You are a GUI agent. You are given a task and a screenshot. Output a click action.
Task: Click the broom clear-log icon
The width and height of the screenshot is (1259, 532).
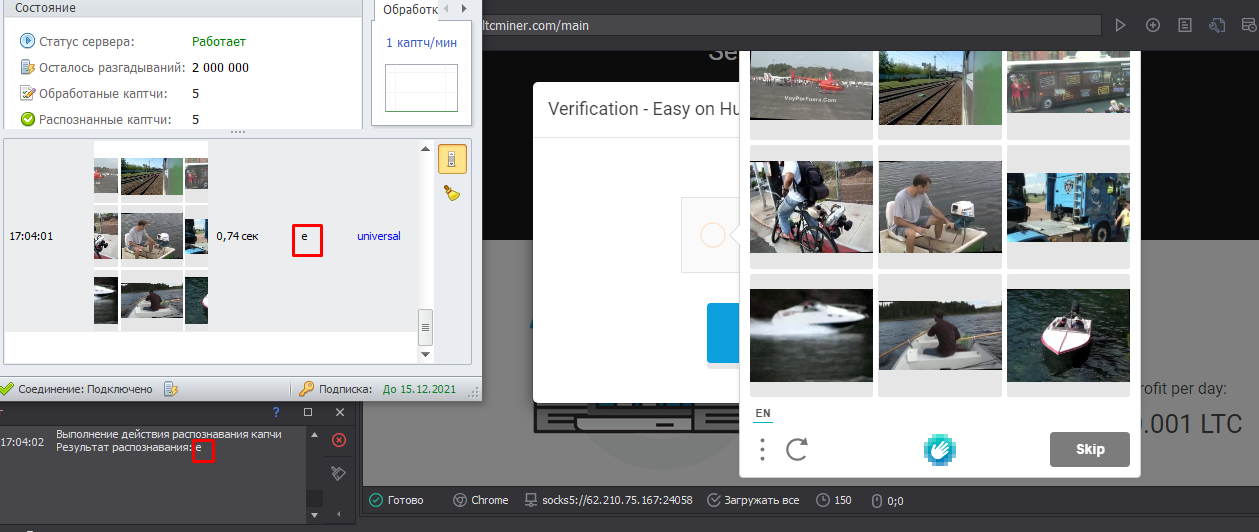coord(452,193)
